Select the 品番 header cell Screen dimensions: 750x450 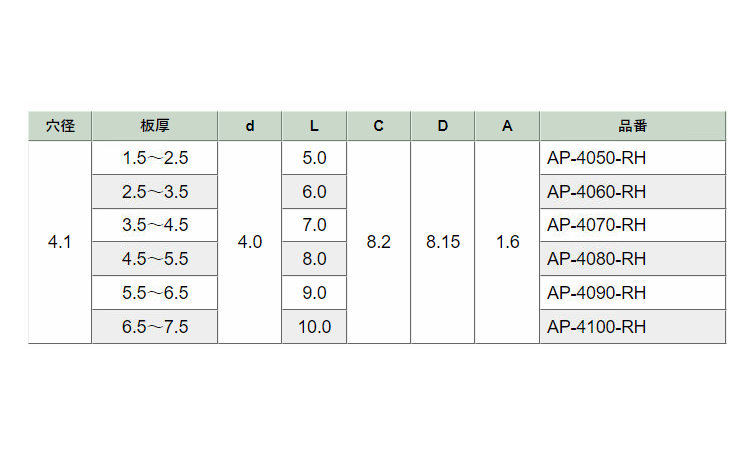point(632,126)
